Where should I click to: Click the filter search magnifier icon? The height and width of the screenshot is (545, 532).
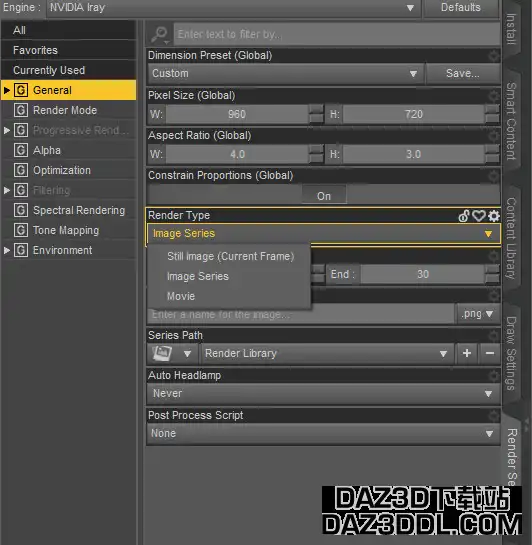click(160, 34)
